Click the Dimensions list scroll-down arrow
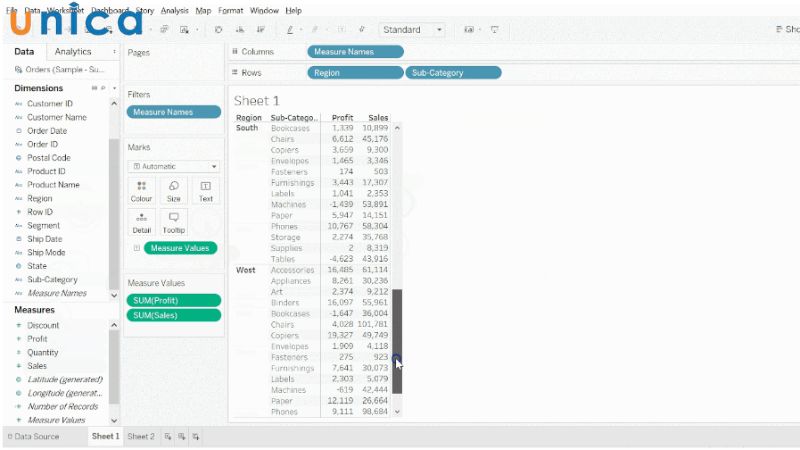Image resolution: width=800 pixels, height=450 pixels. (x=114, y=295)
